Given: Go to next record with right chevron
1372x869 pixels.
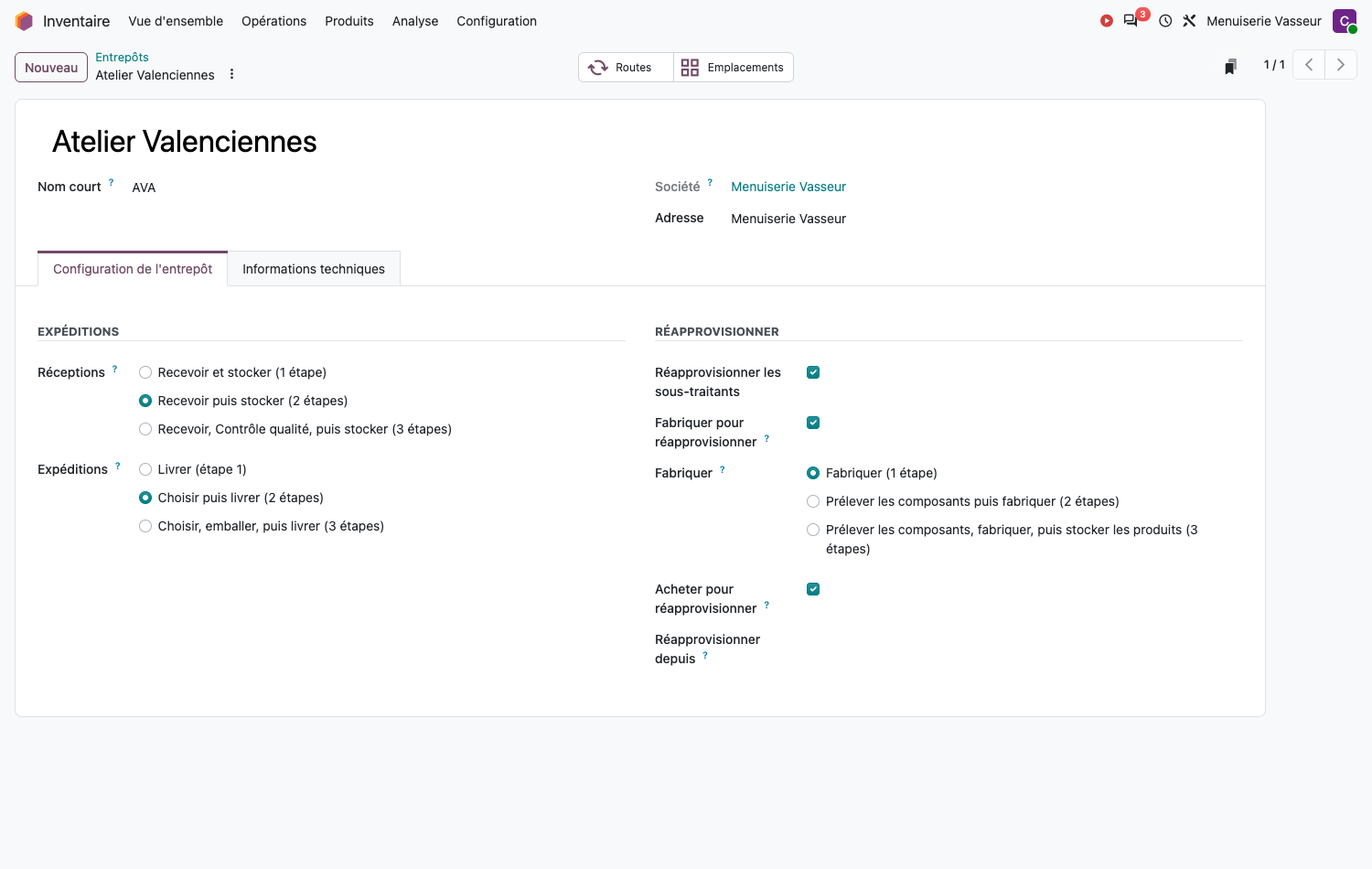Looking at the screenshot, I should click(1341, 65).
